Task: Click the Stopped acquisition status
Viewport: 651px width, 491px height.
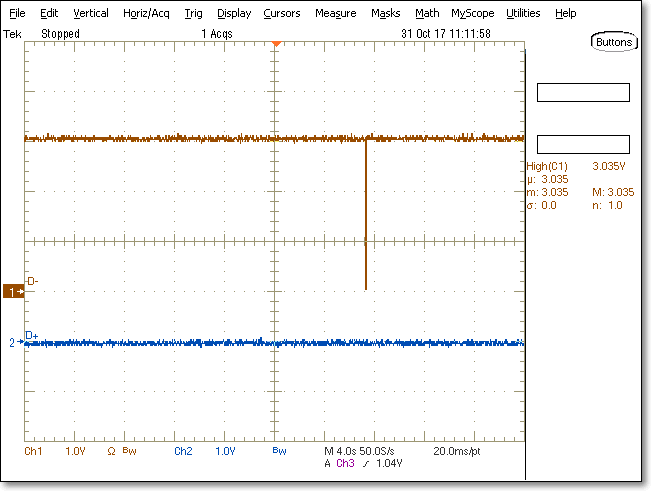Action: (x=60, y=34)
